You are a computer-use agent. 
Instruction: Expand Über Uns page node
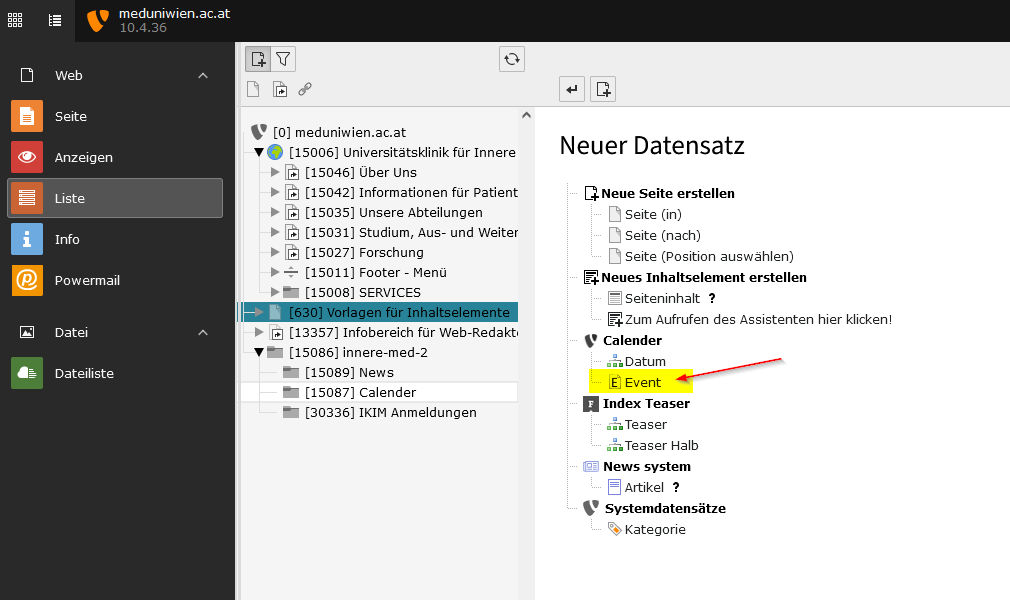click(275, 172)
